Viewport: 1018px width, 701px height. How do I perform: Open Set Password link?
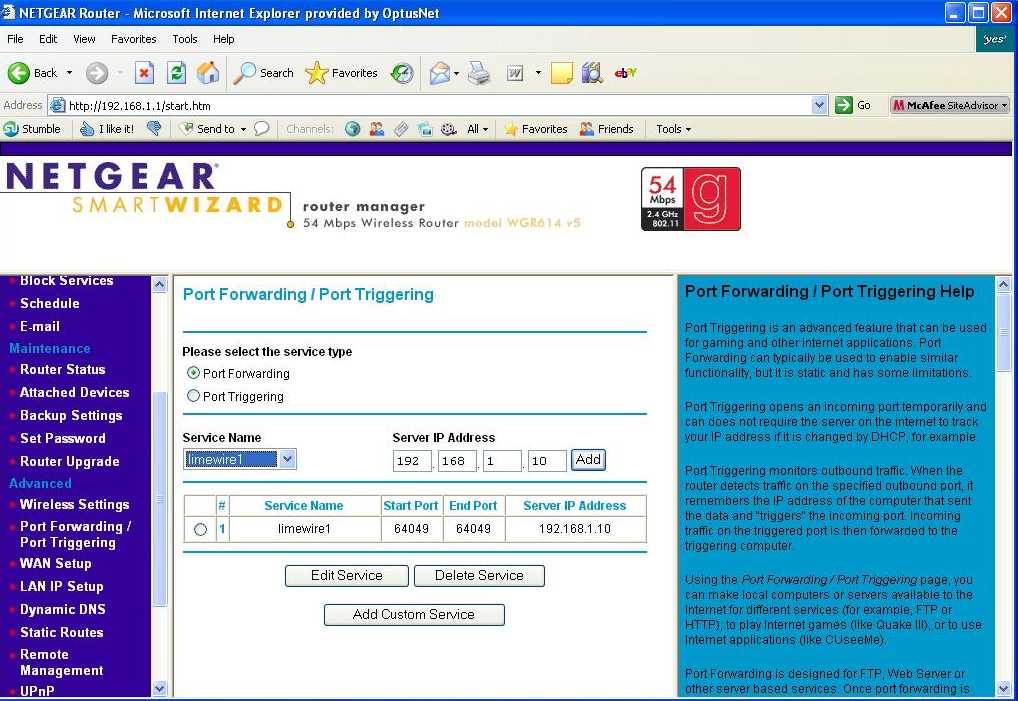[x=63, y=438]
